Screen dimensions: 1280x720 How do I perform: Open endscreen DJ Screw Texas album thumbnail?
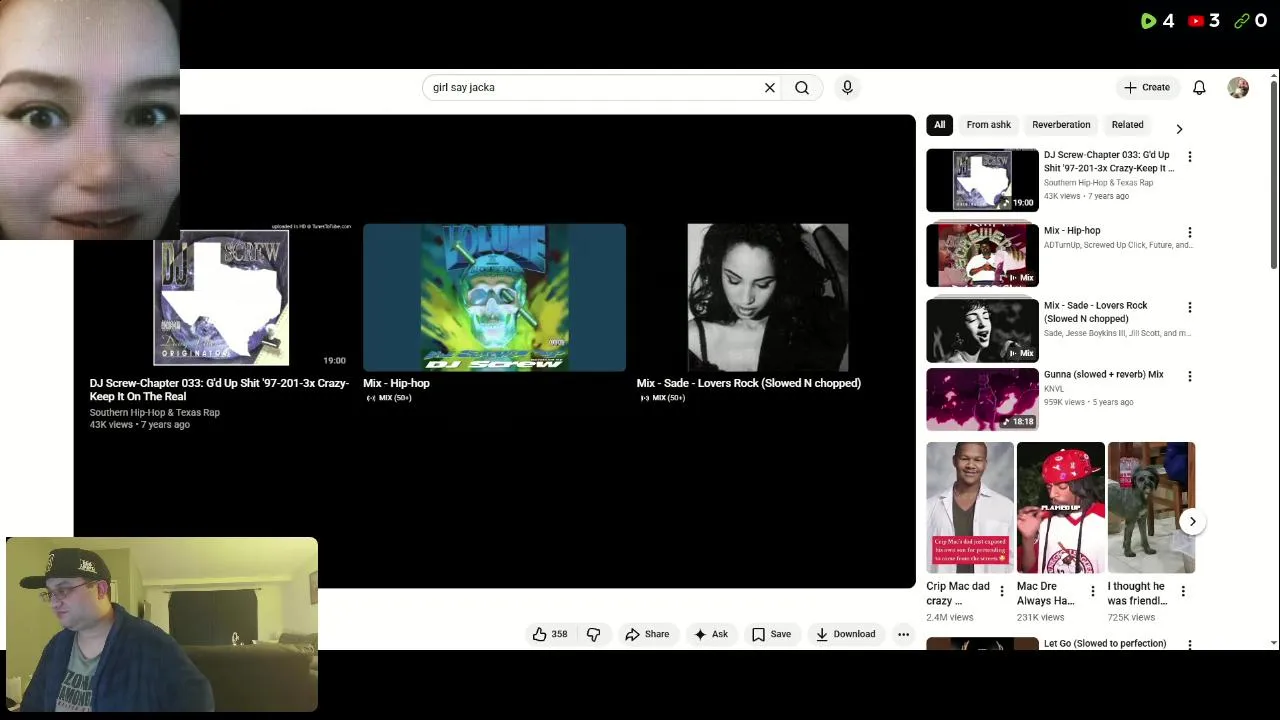(x=221, y=298)
